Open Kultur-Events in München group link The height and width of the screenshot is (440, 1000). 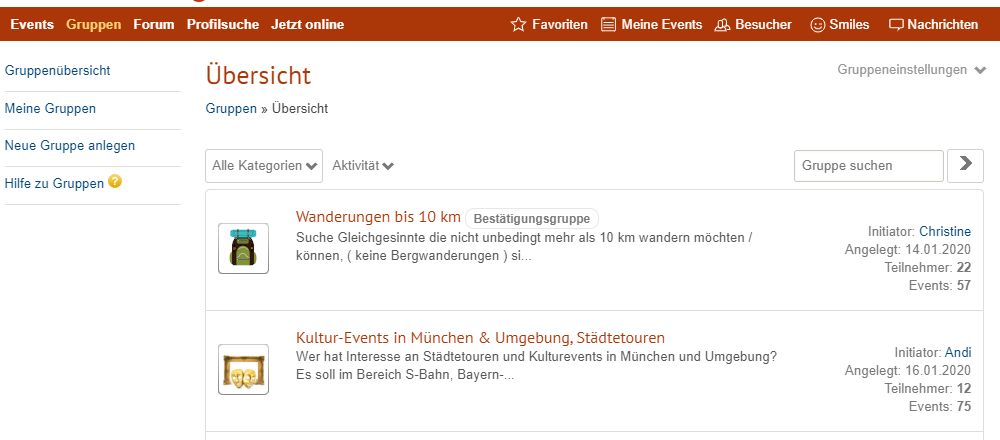[480, 338]
